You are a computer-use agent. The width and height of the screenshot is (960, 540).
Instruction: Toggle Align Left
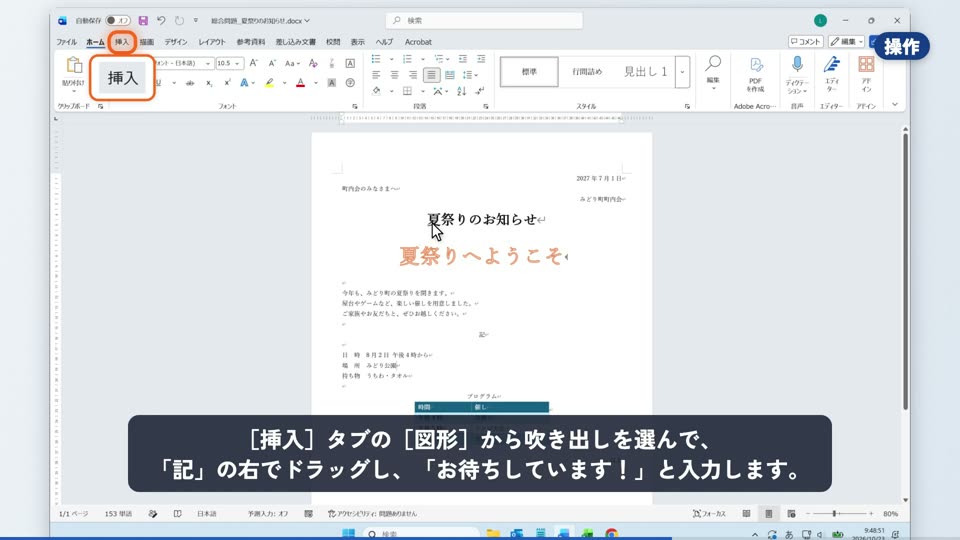point(376,75)
